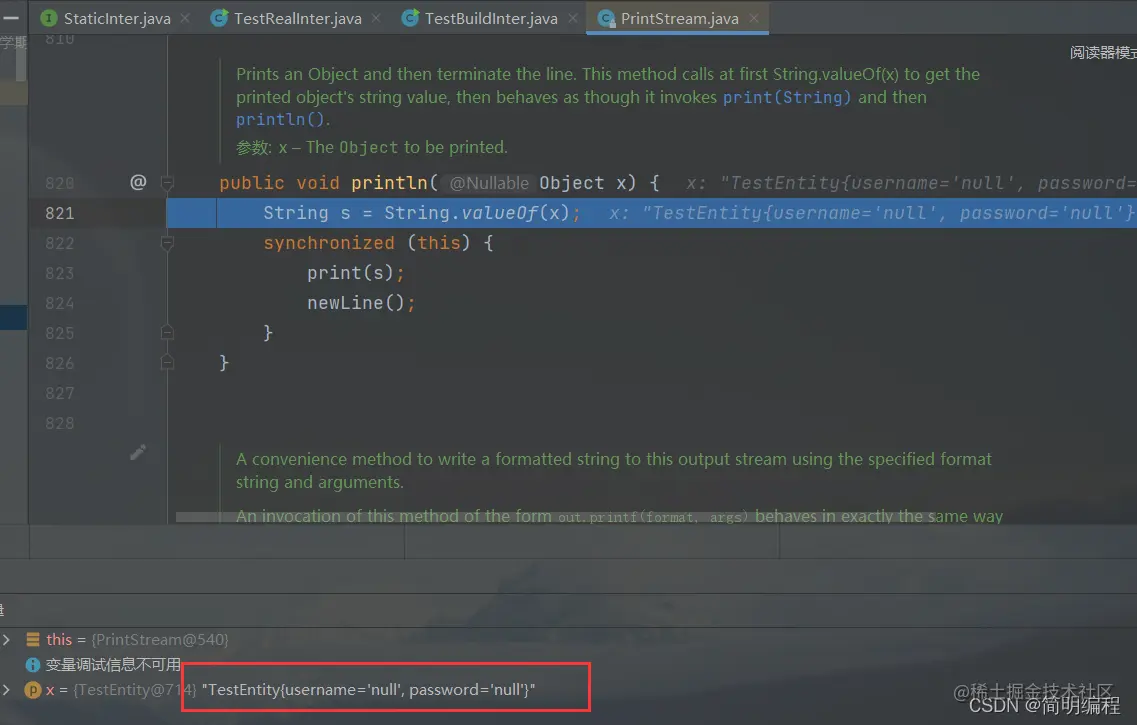The height and width of the screenshot is (725, 1137).
Task: Collapse the println method at line 820
Action: click(x=167, y=183)
